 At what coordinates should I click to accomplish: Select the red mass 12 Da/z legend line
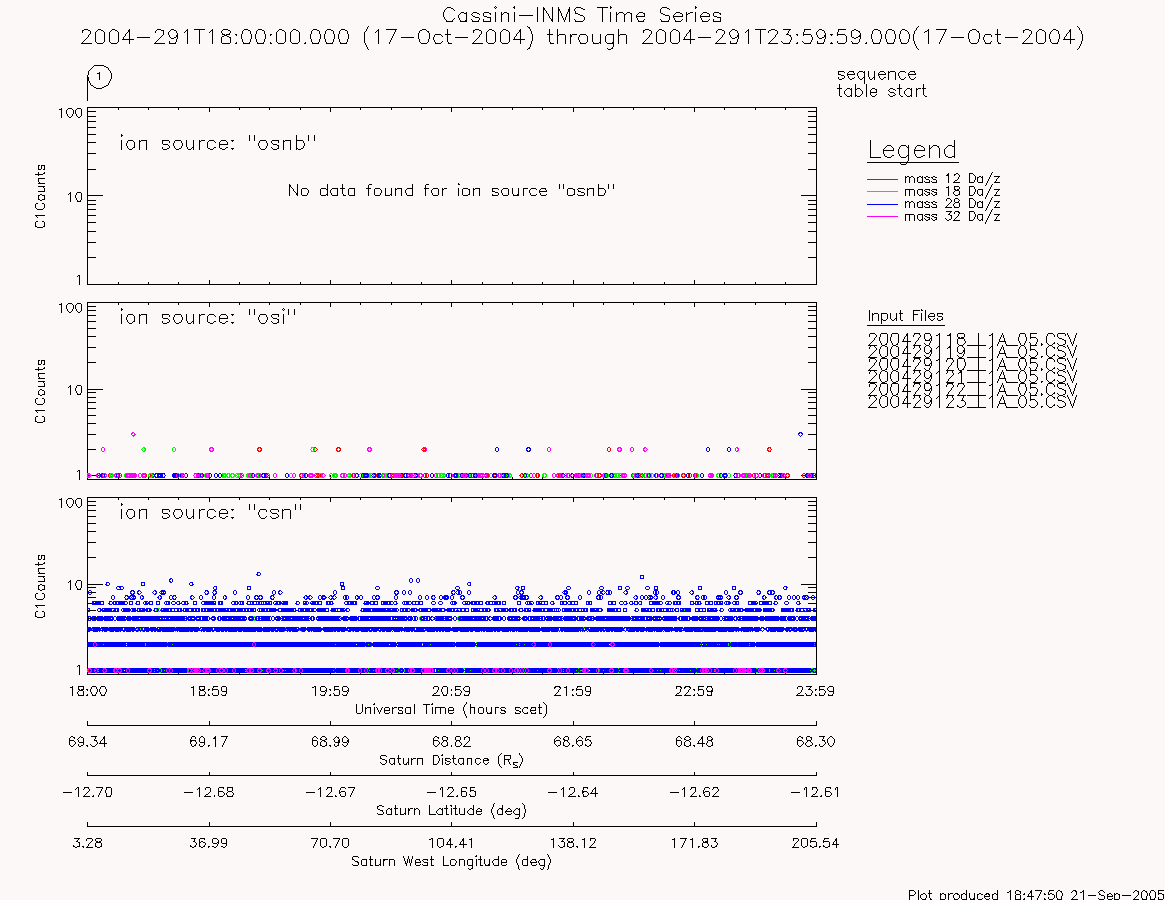click(883, 179)
